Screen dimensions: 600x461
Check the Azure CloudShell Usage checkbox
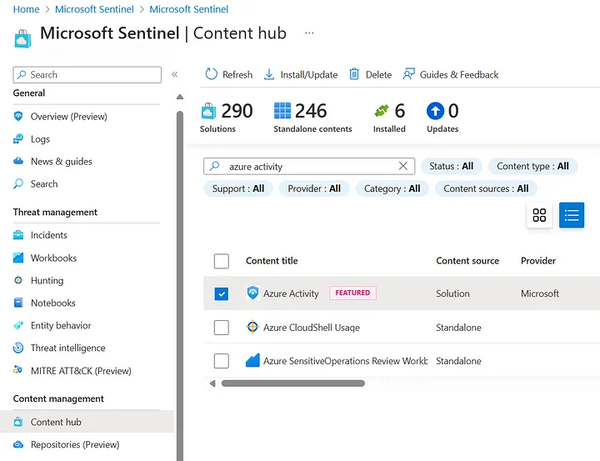221,327
